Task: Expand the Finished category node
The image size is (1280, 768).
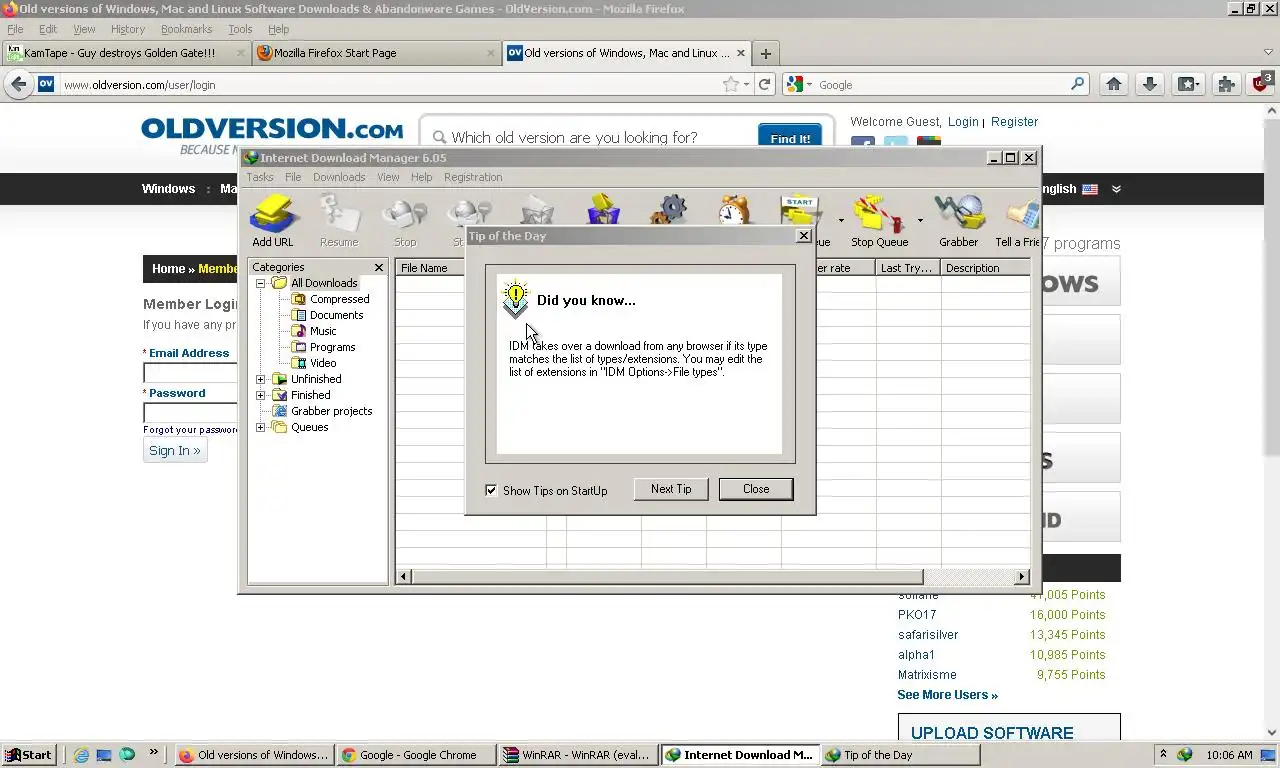Action: click(261, 395)
